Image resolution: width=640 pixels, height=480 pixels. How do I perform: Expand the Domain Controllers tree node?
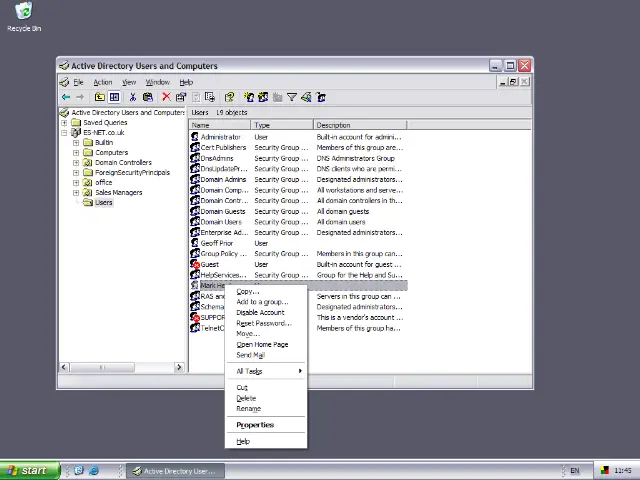pos(76,162)
